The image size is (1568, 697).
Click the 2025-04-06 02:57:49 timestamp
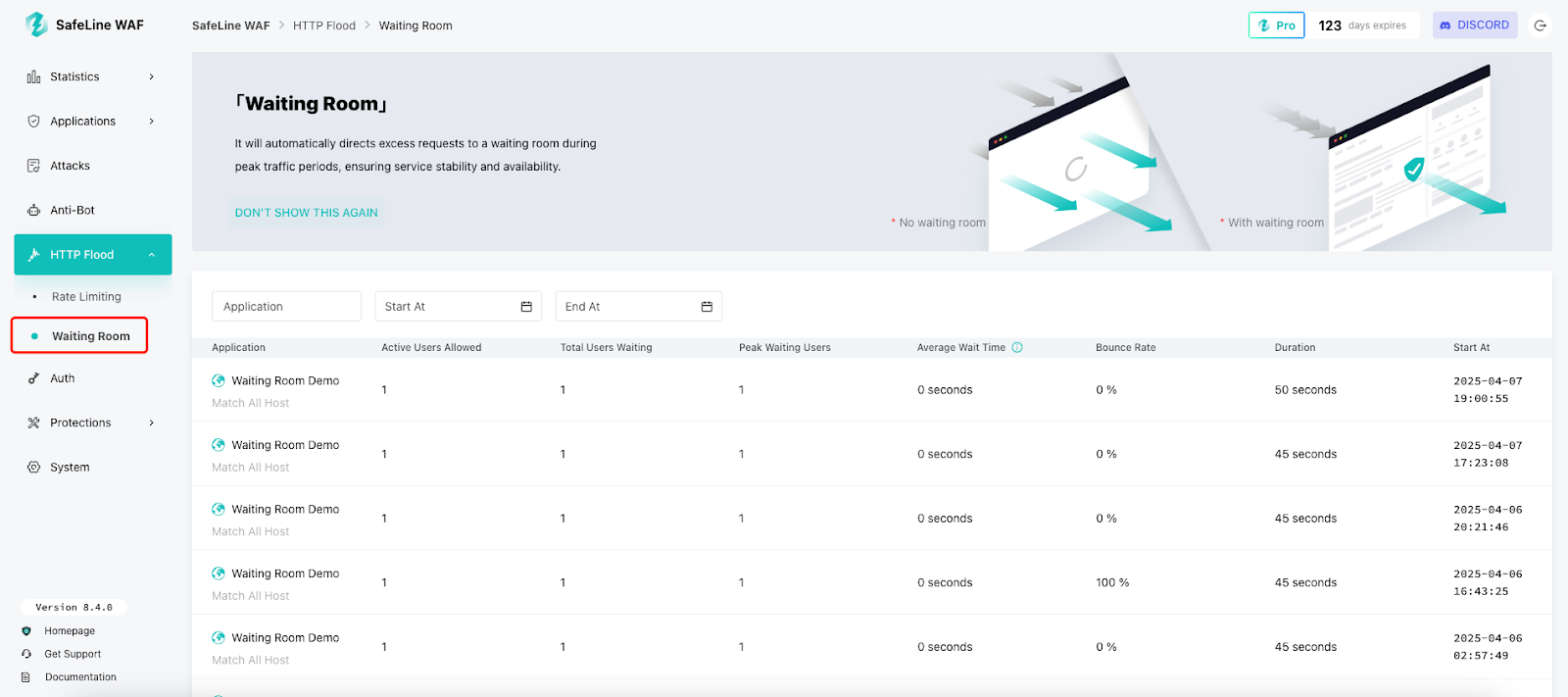[1488, 647]
